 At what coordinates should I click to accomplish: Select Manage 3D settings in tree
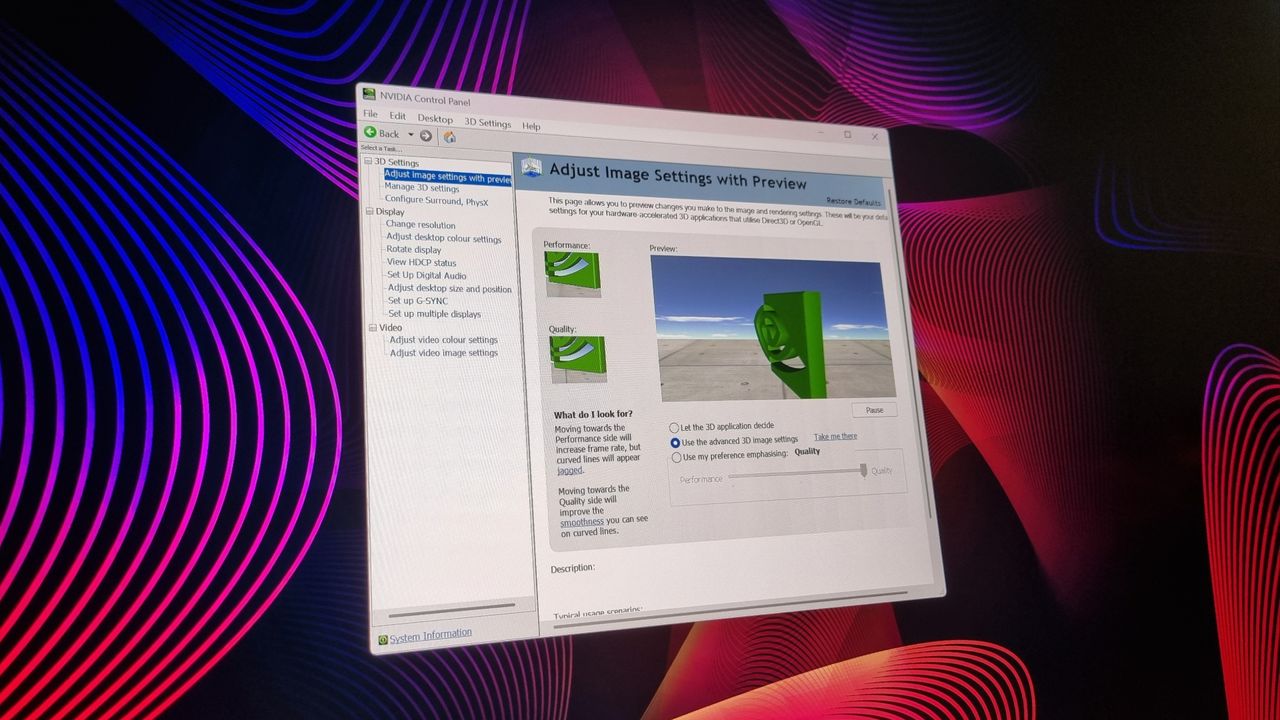(422, 188)
